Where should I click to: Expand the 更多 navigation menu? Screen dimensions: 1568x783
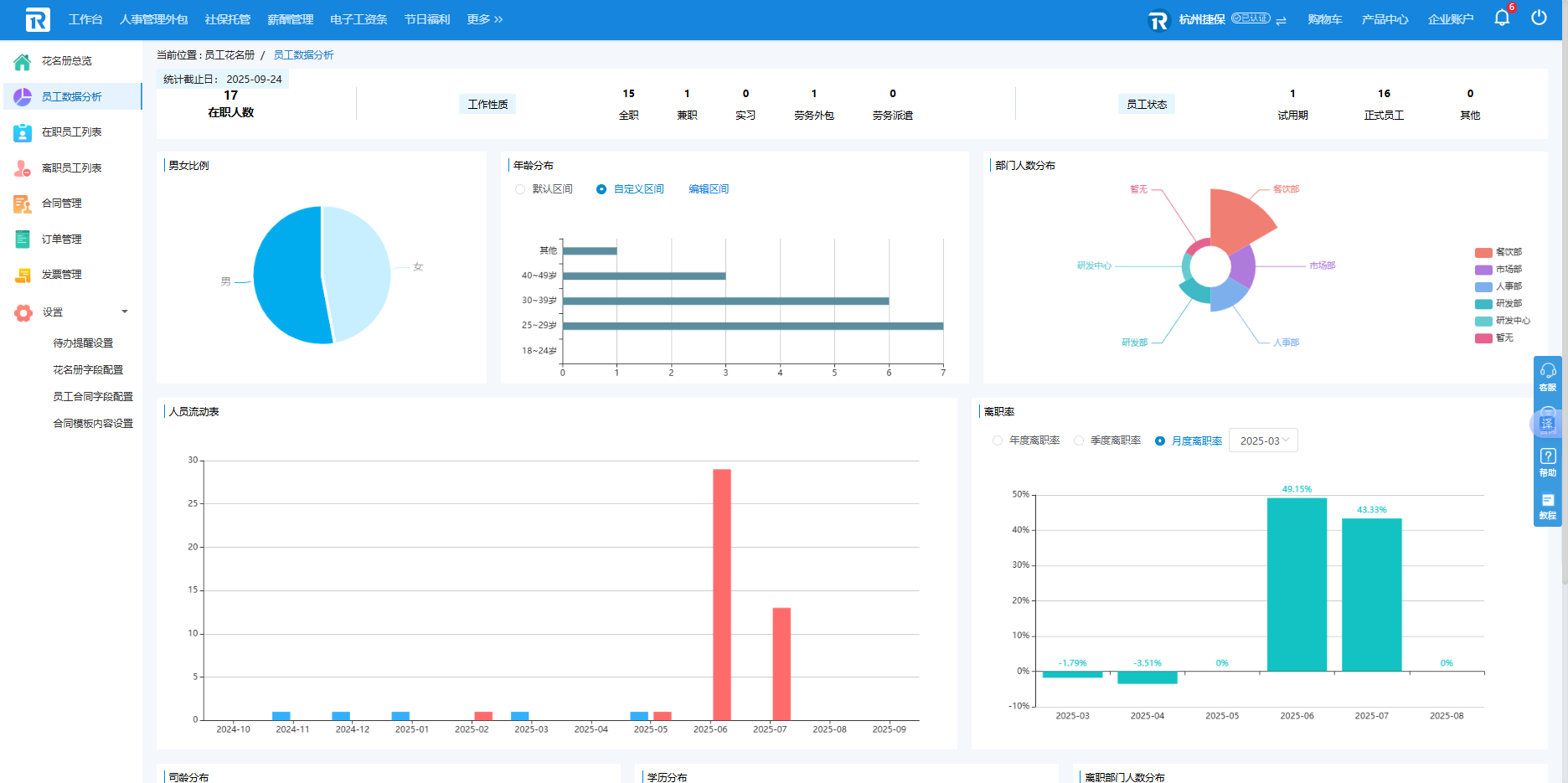coord(484,19)
